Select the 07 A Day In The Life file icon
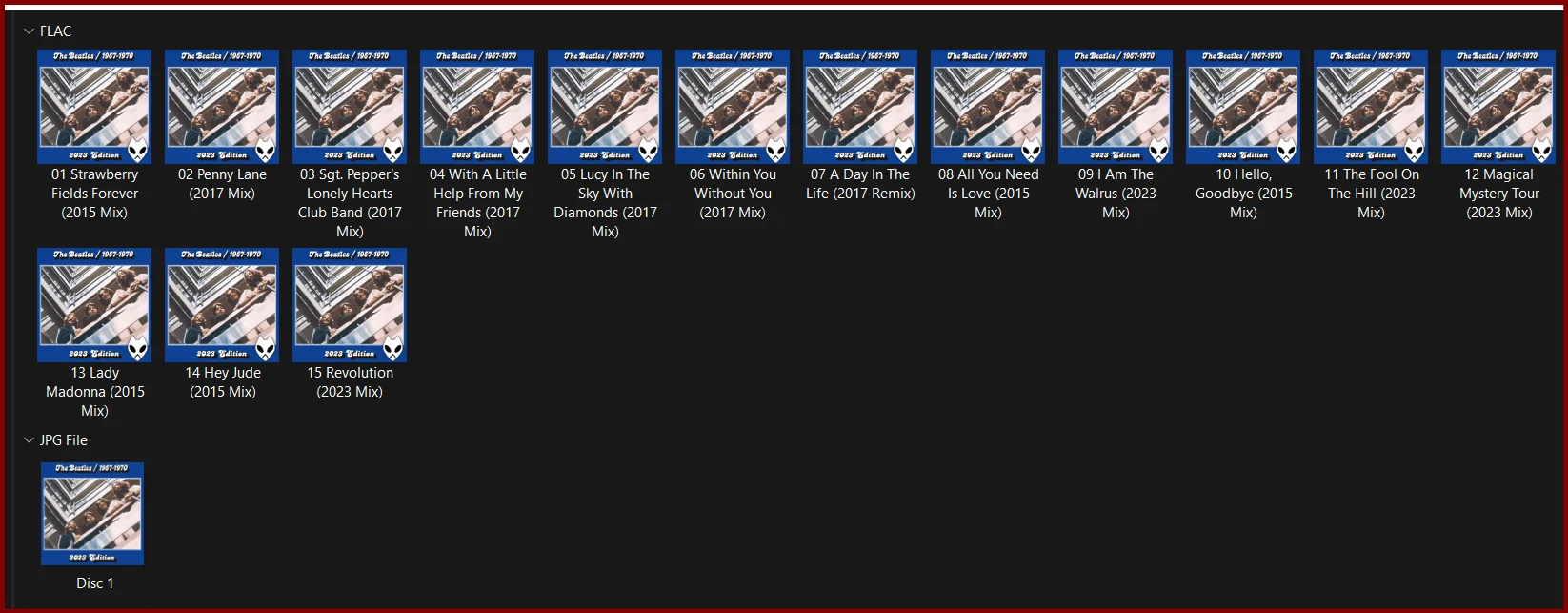This screenshot has width=1568, height=613. [860, 107]
